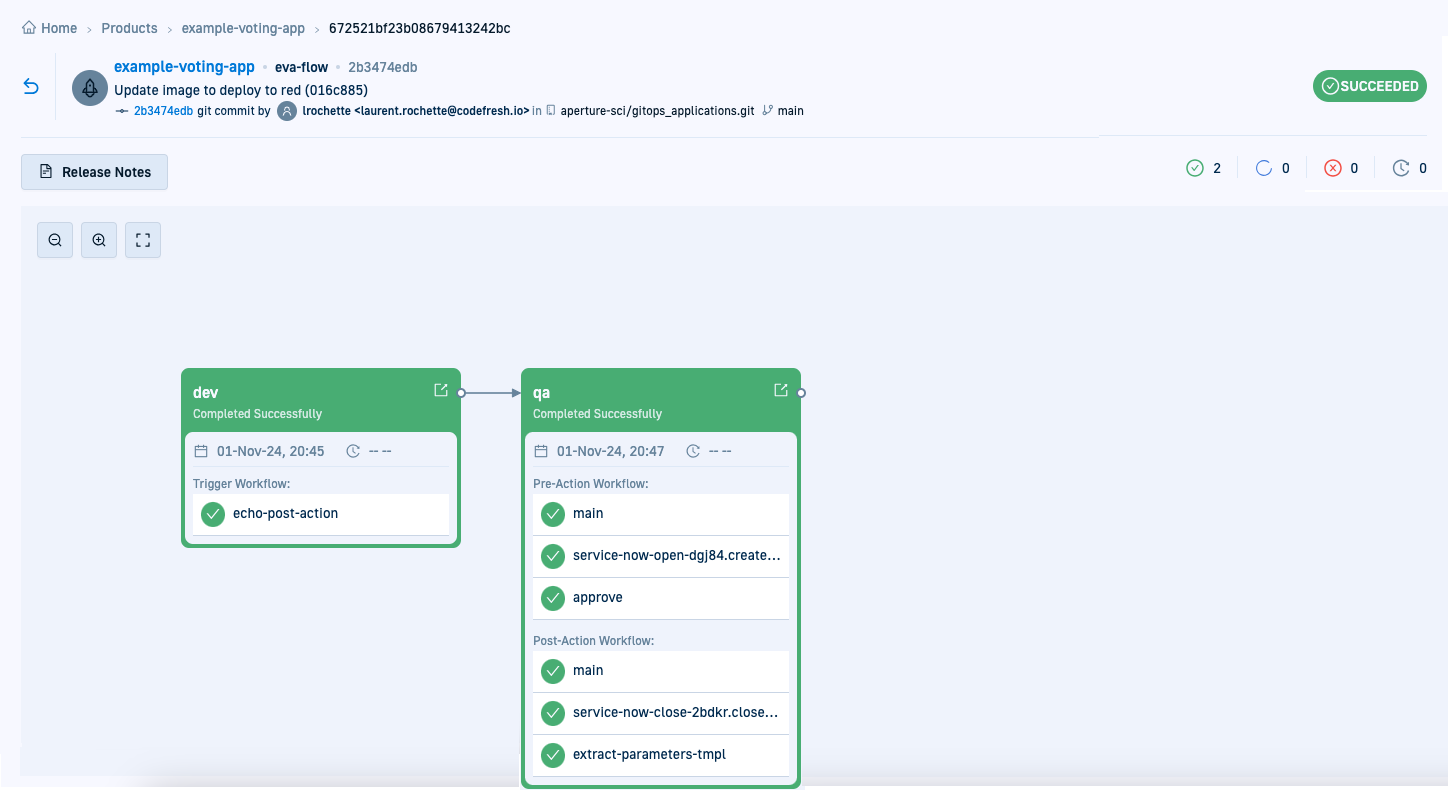Click the zoom out magnifier icon
Image resolution: width=1448 pixels, height=790 pixels.
click(55, 240)
